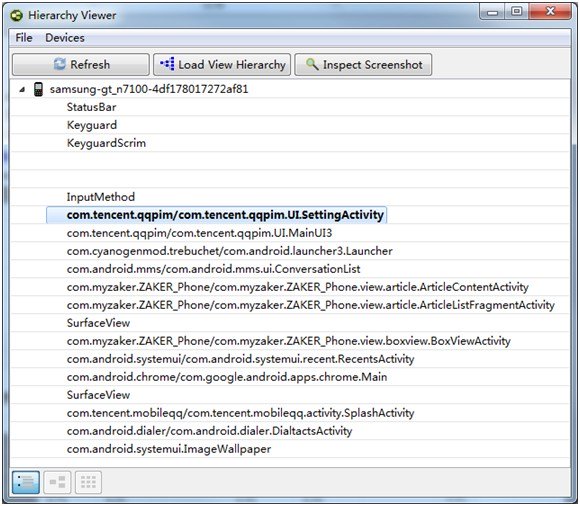Open Inspect Screenshot tool
The width and height of the screenshot is (580, 506).
pyautogui.click(x=363, y=65)
